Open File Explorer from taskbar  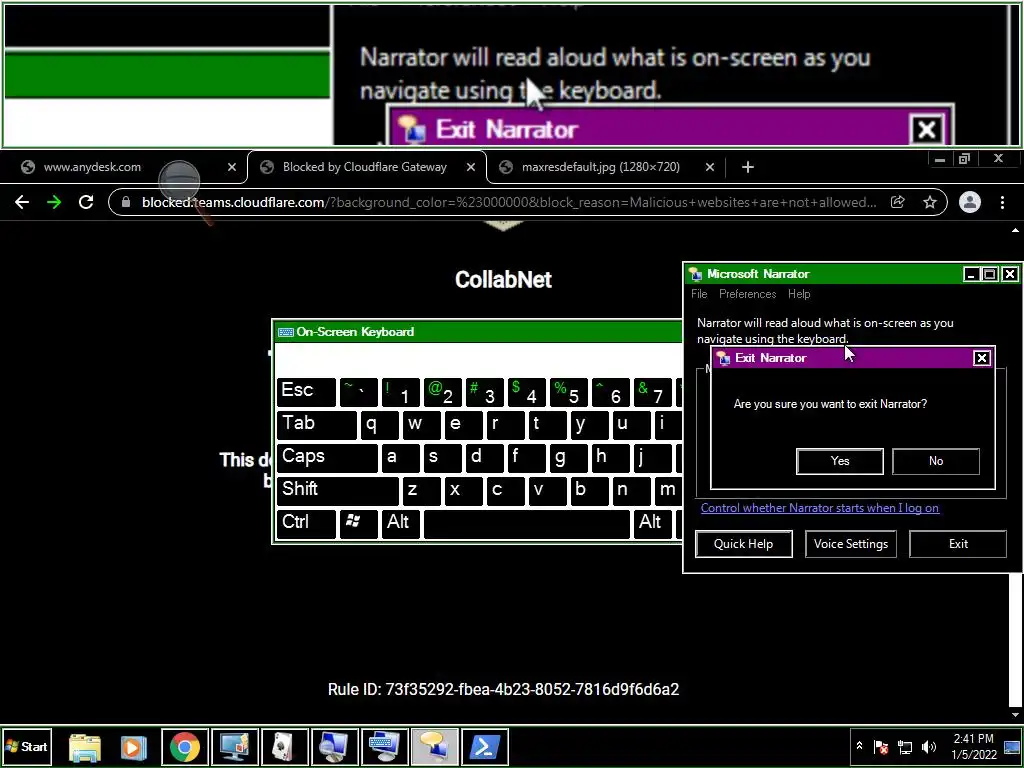pyautogui.click(x=85, y=746)
